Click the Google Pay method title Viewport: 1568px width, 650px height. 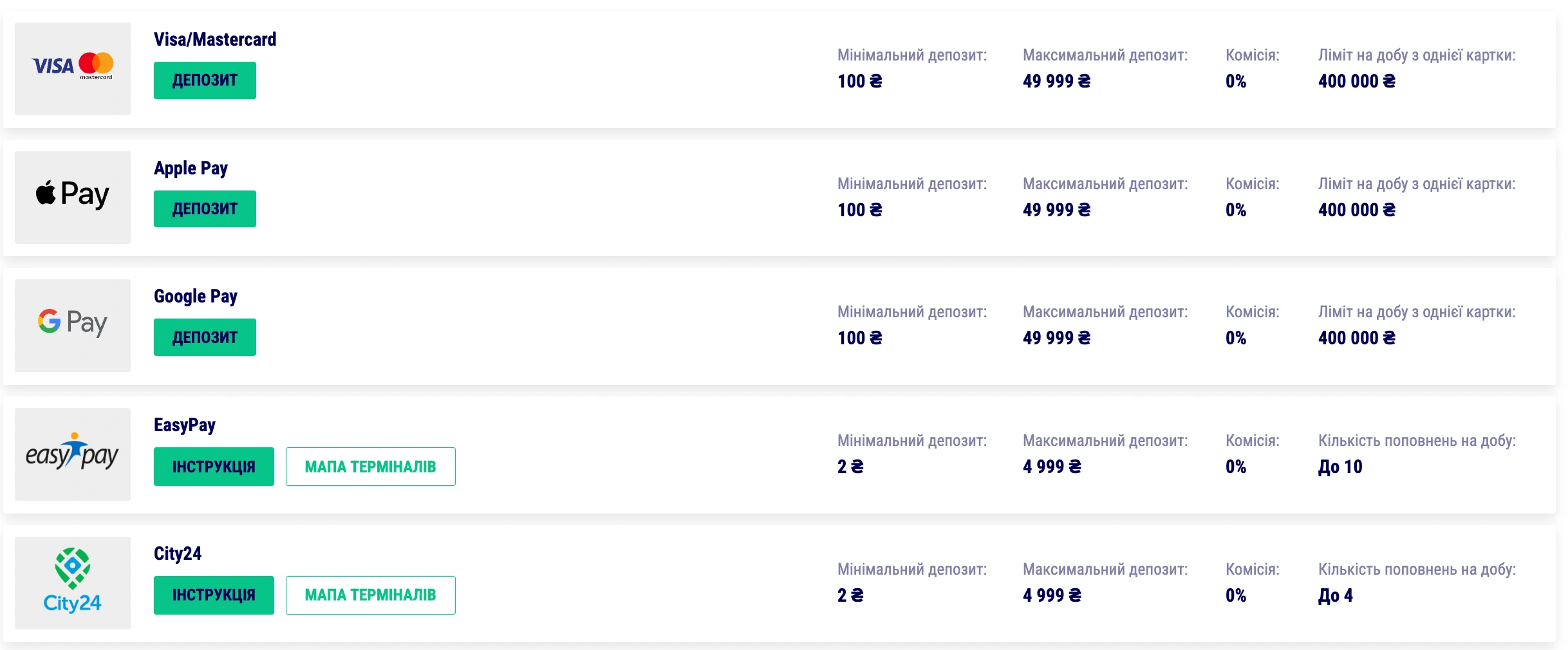click(x=196, y=296)
